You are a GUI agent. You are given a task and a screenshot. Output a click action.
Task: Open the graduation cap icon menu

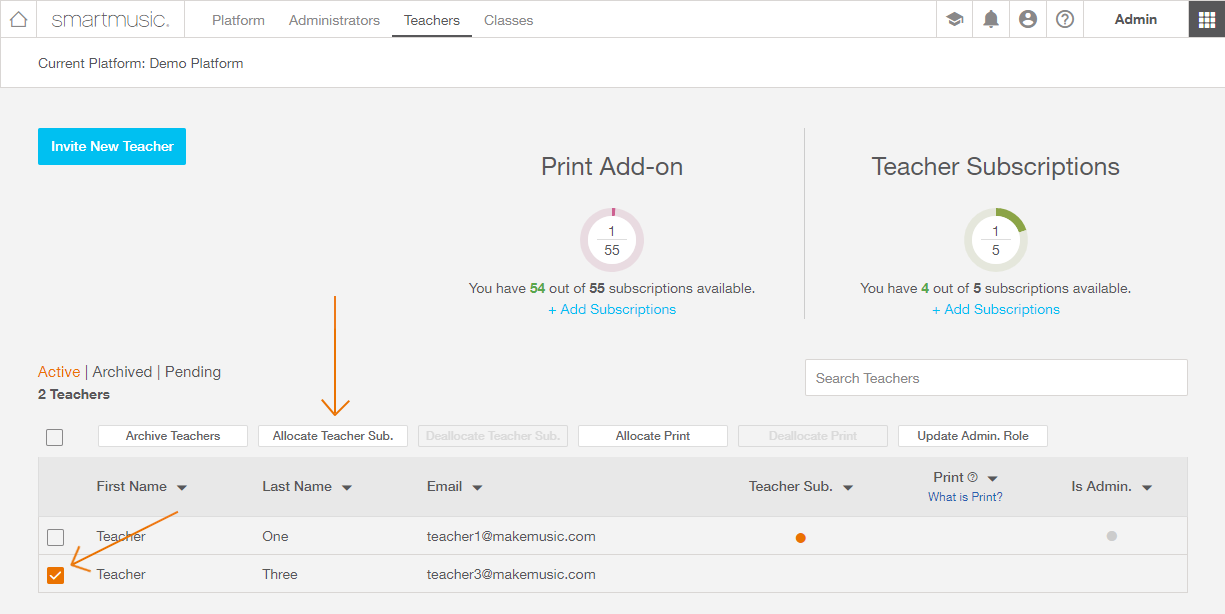[954, 19]
